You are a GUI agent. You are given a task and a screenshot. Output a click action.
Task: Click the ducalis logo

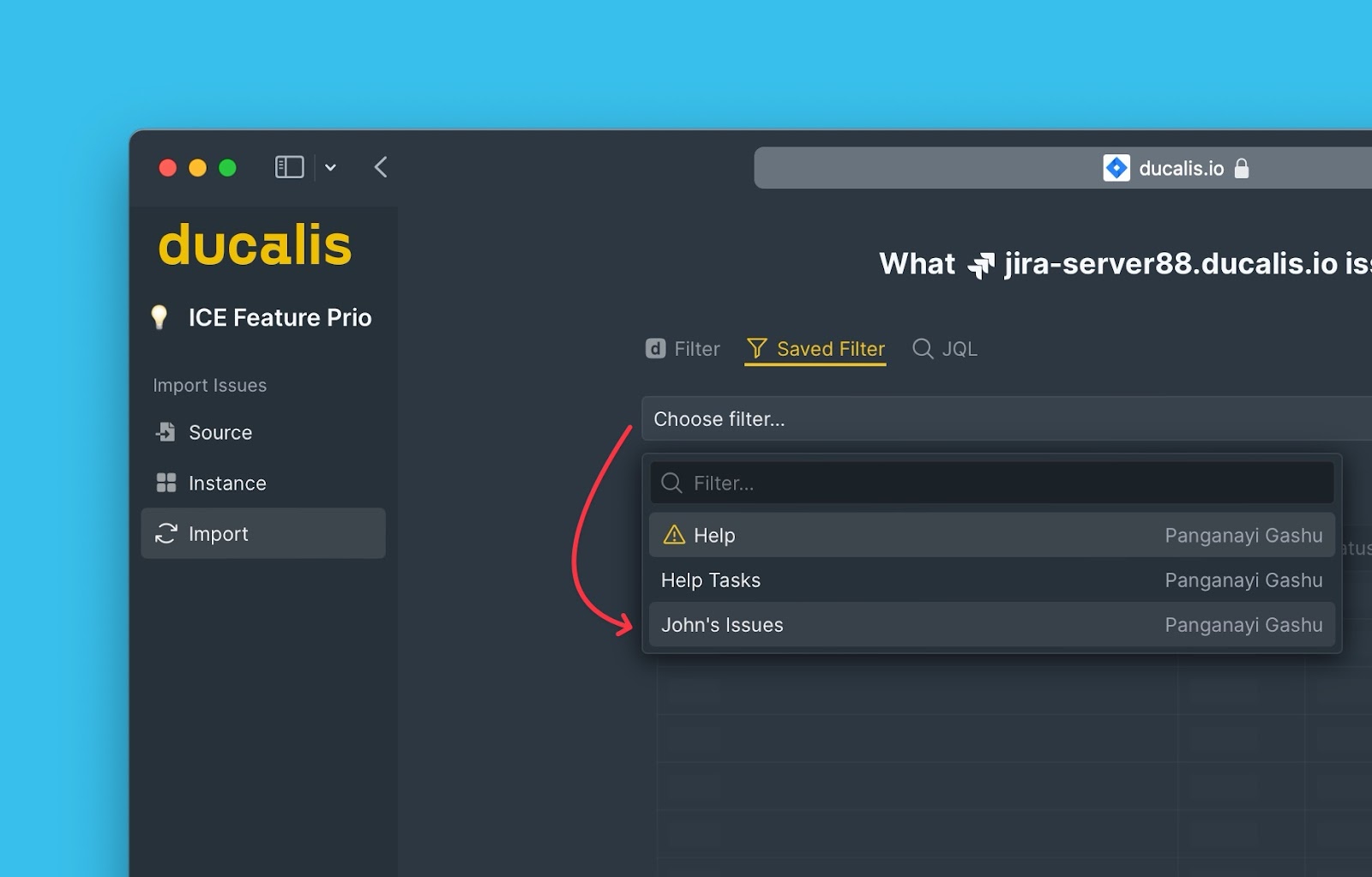pyautogui.click(x=255, y=245)
